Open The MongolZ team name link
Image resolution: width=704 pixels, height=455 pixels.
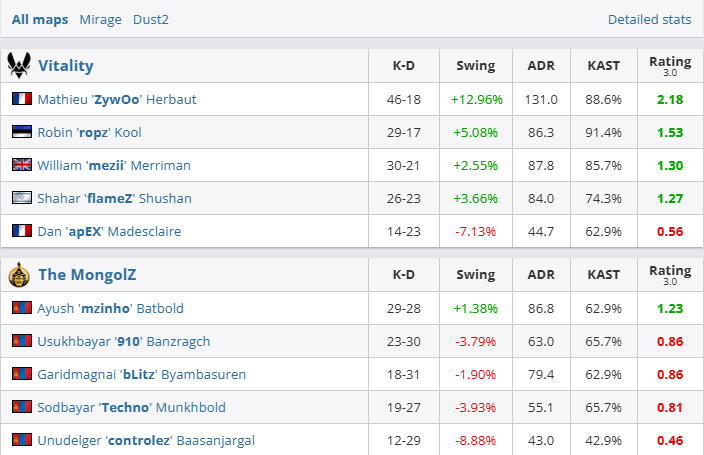[x=87, y=275]
